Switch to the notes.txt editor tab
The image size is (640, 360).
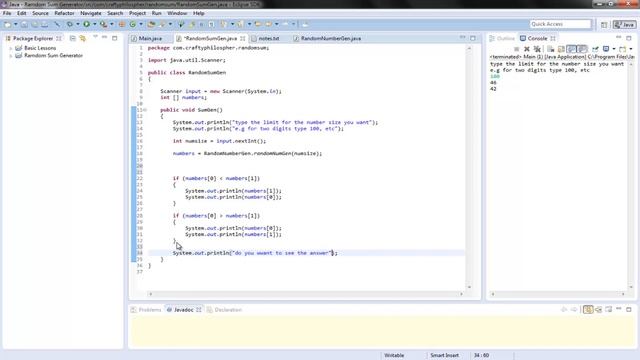(269, 38)
